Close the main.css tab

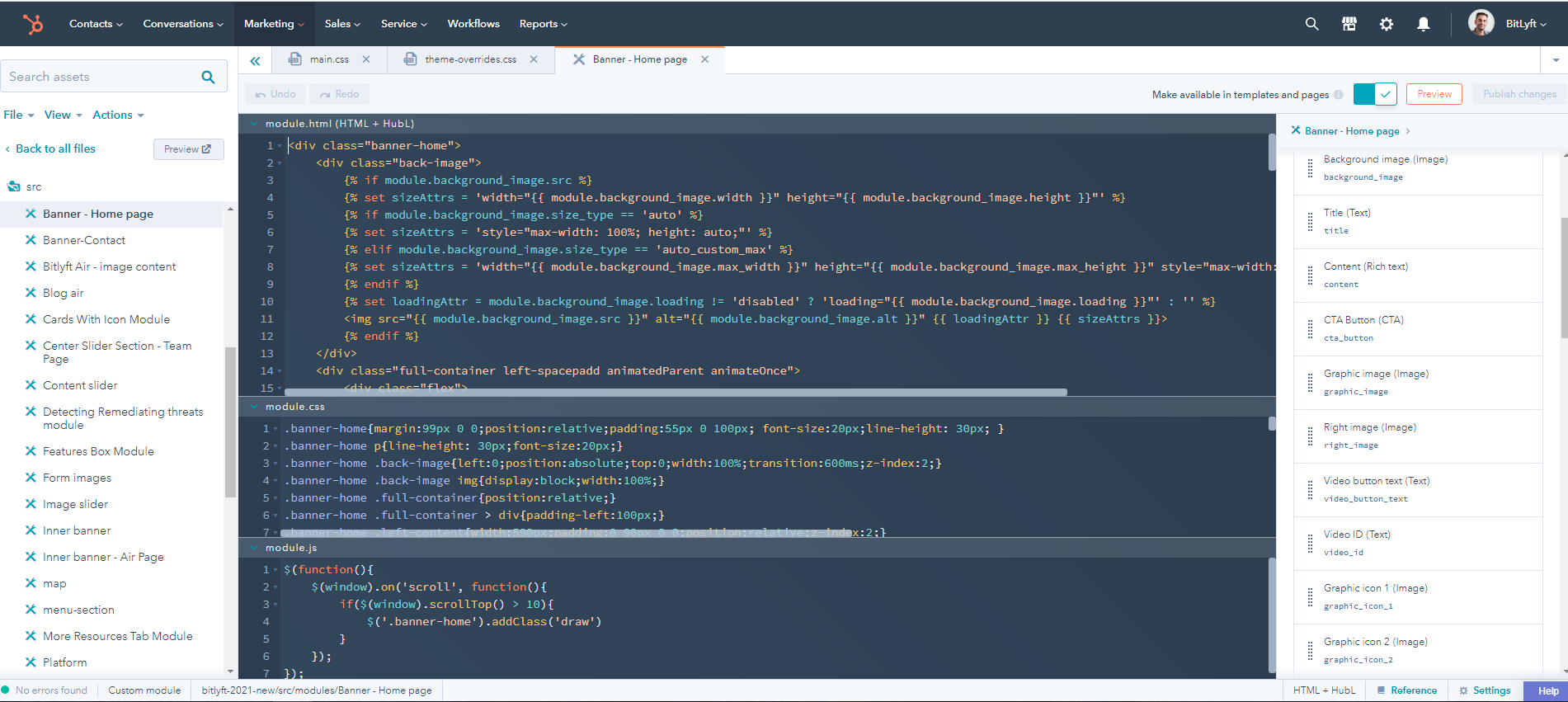click(366, 59)
